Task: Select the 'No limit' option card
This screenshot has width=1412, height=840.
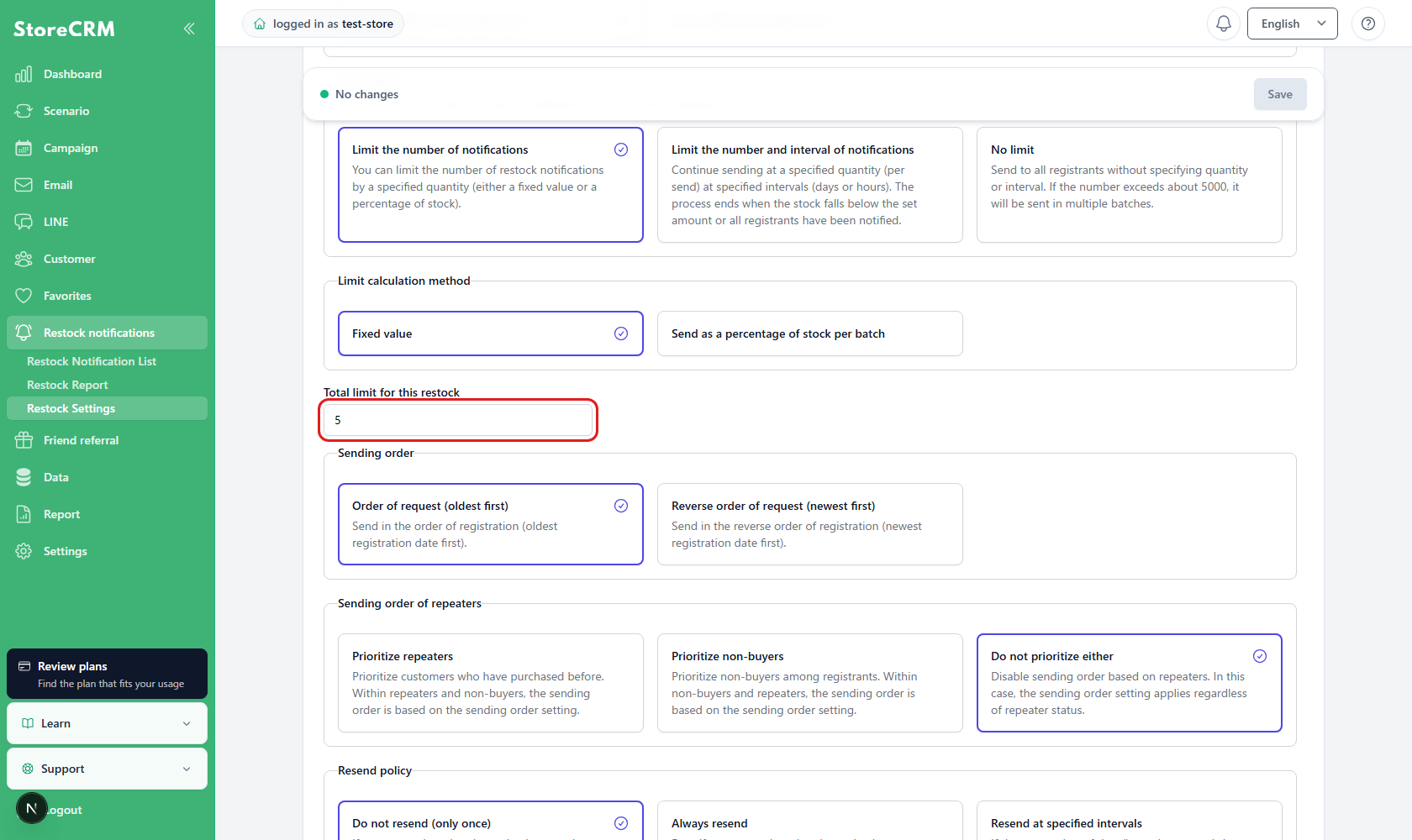Action: (1130, 185)
